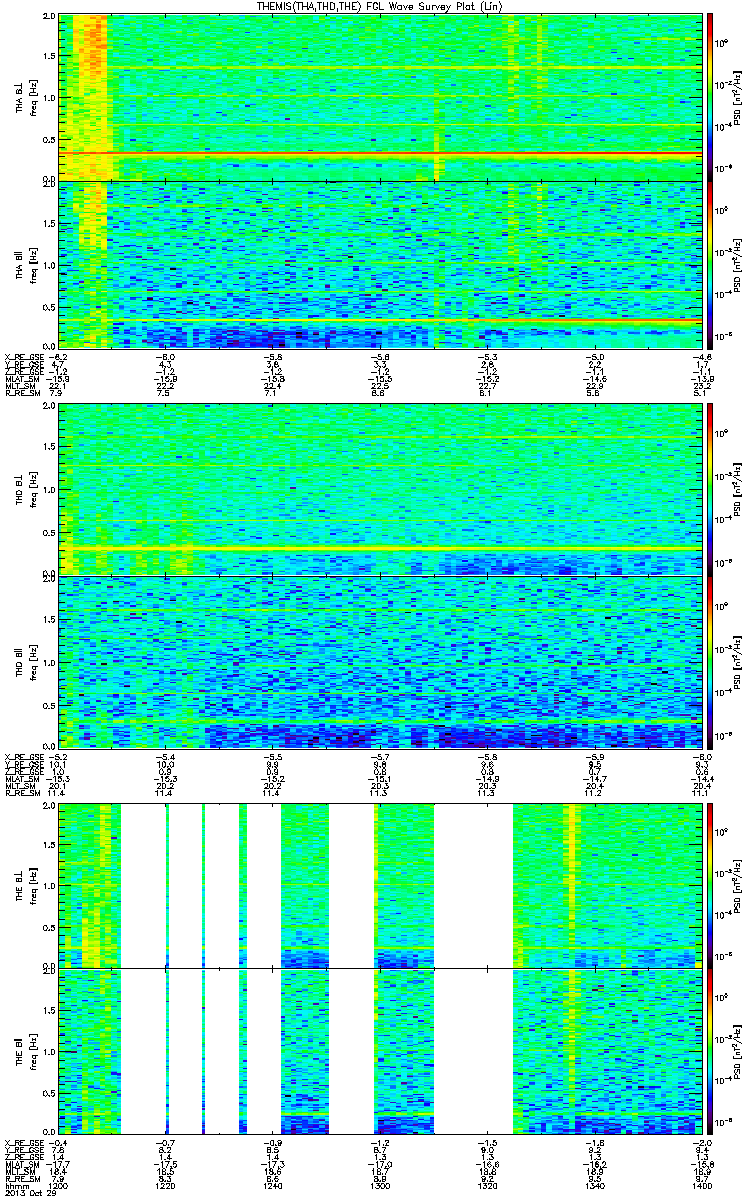Click the '1240' time tick label
The image size is (750, 1200).
[x=273, y=1185]
